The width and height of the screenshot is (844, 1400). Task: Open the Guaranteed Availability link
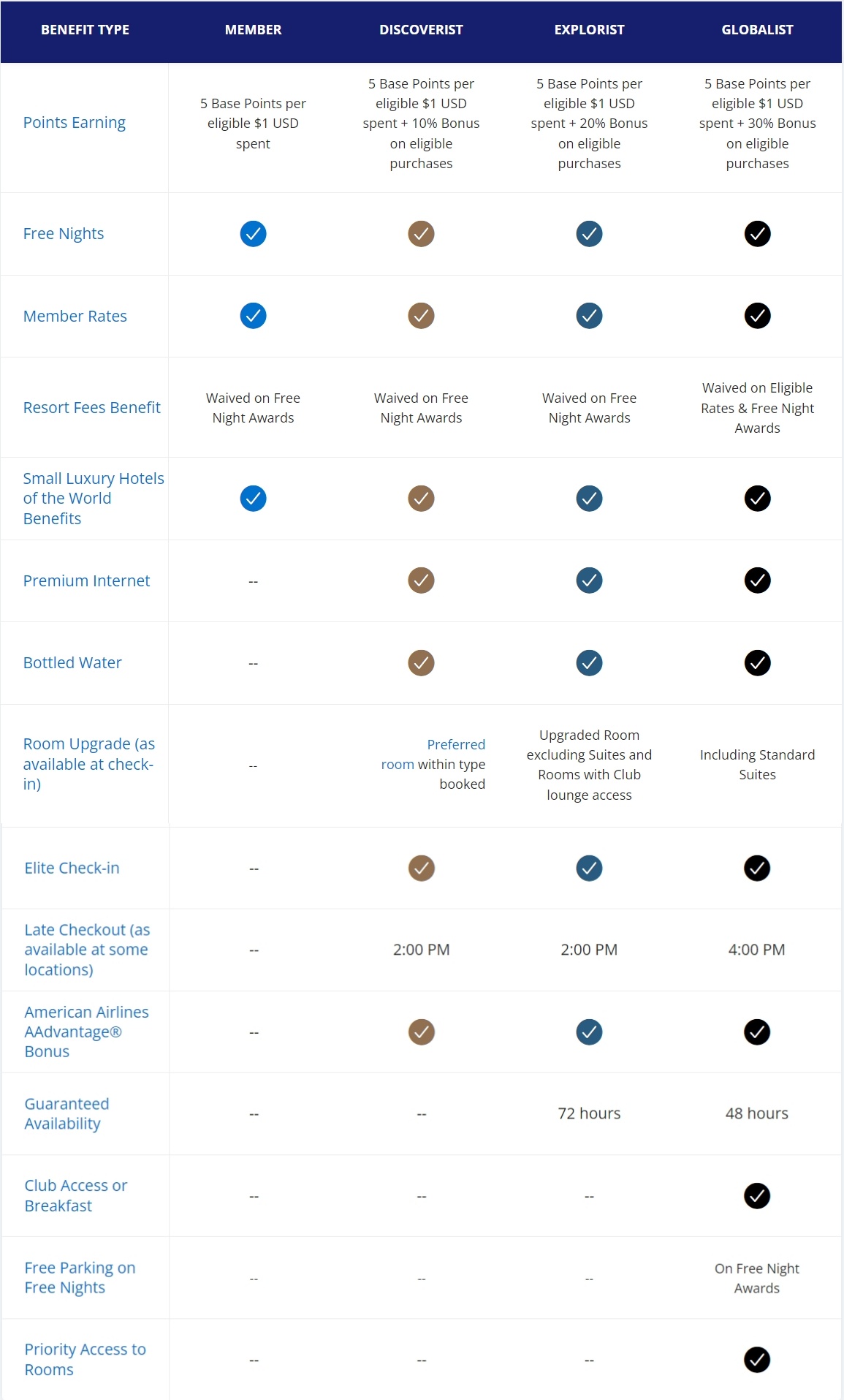66,1113
